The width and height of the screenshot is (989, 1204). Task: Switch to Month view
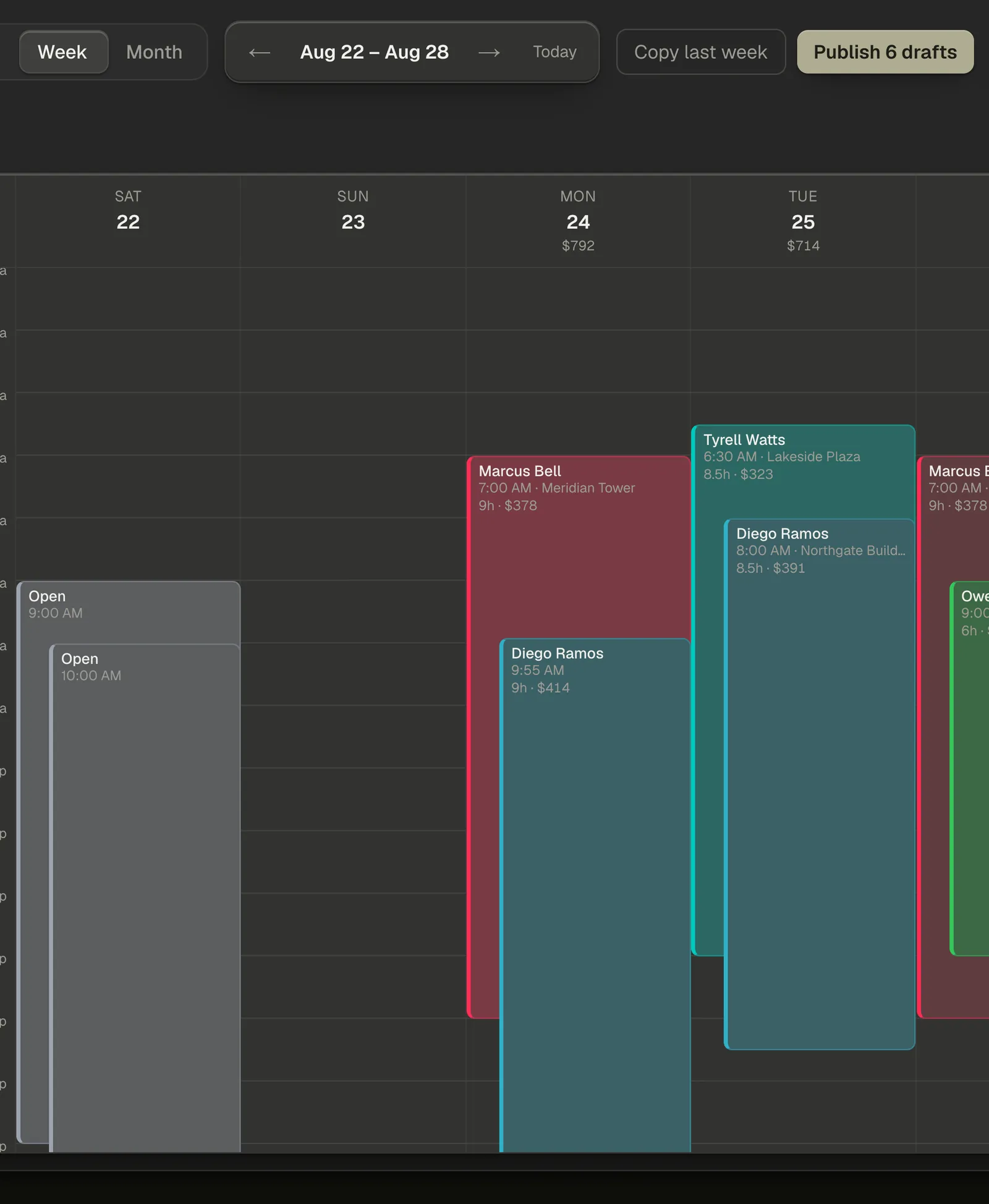[x=155, y=53]
